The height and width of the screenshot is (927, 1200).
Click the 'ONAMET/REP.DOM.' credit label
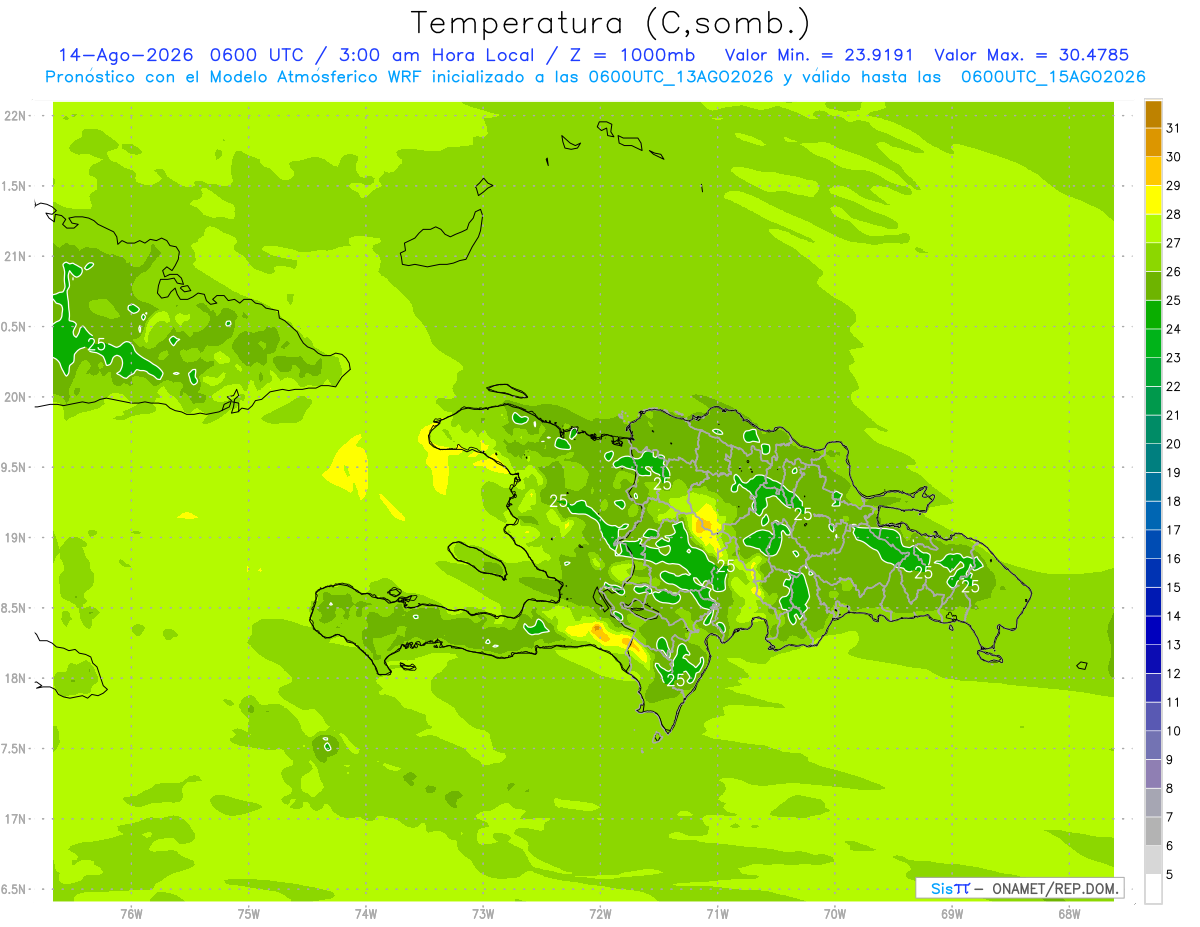coord(1056,888)
